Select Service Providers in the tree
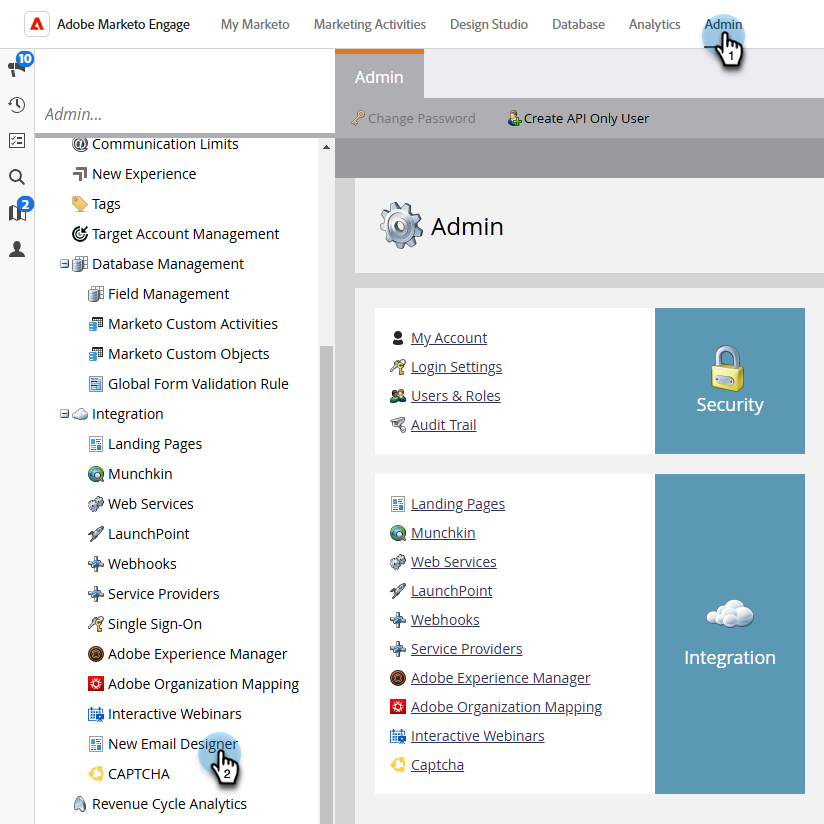The width and height of the screenshot is (824, 824). point(163,594)
